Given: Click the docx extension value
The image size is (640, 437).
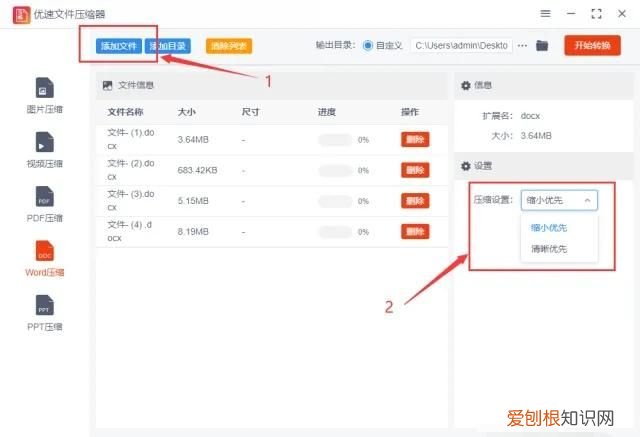Looking at the screenshot, I should [x=531, y=116].
